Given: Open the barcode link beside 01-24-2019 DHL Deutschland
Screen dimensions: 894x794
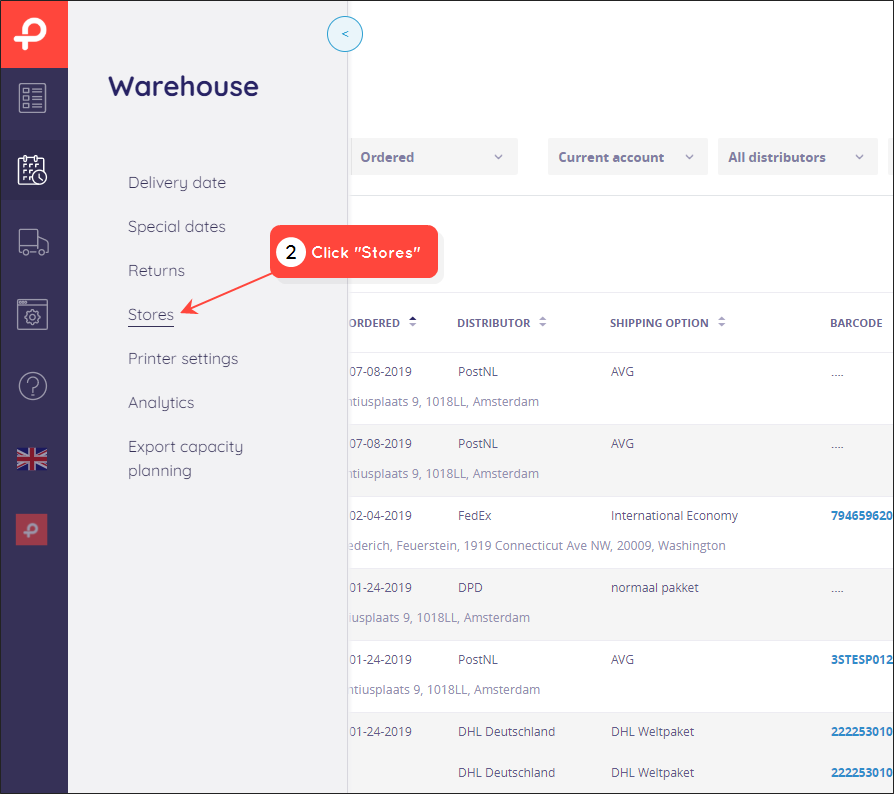Looking at the screenshot, I should (x=862, y=732).
